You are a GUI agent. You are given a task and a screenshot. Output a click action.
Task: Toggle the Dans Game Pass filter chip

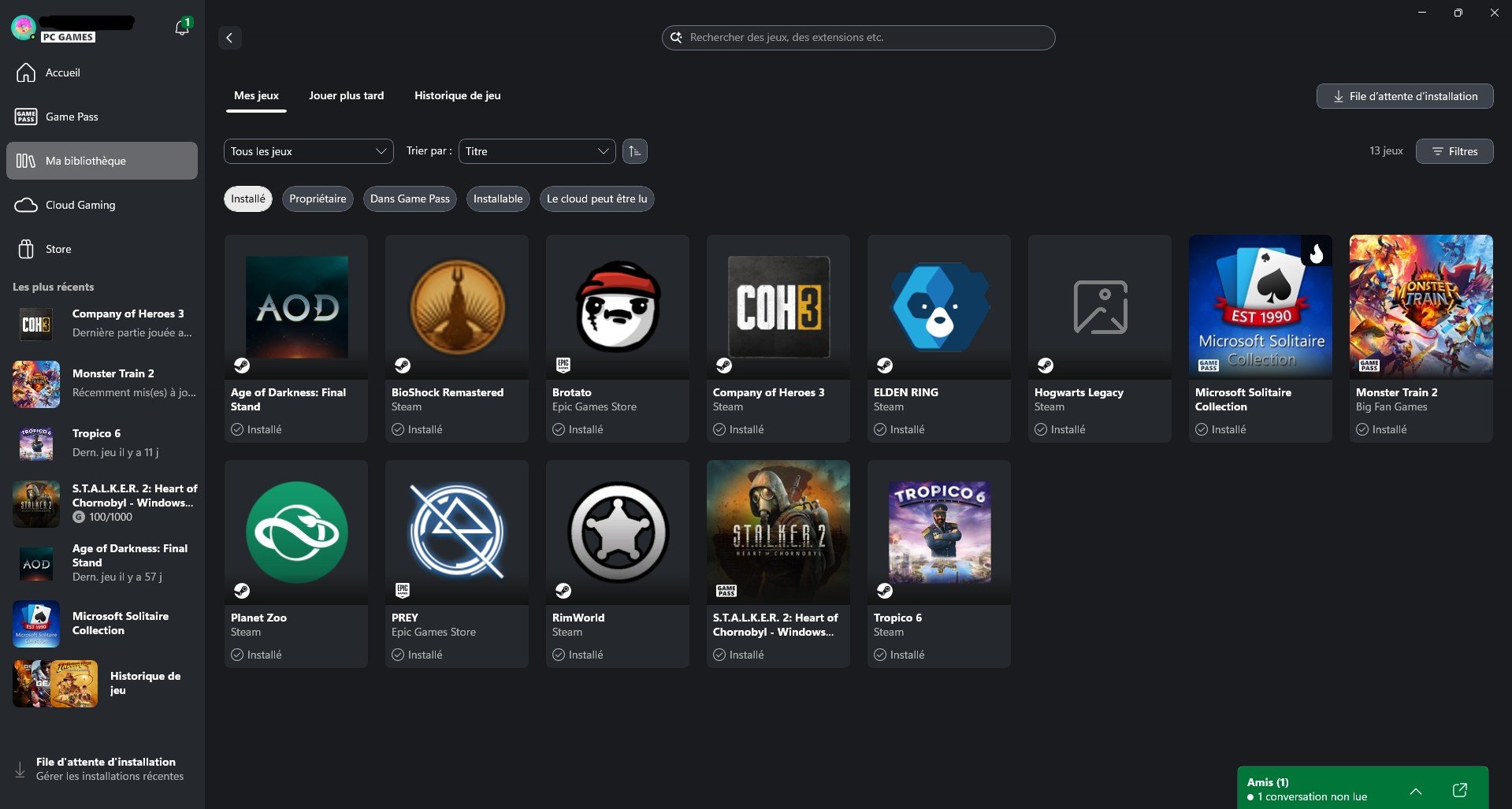click(410, 199)
